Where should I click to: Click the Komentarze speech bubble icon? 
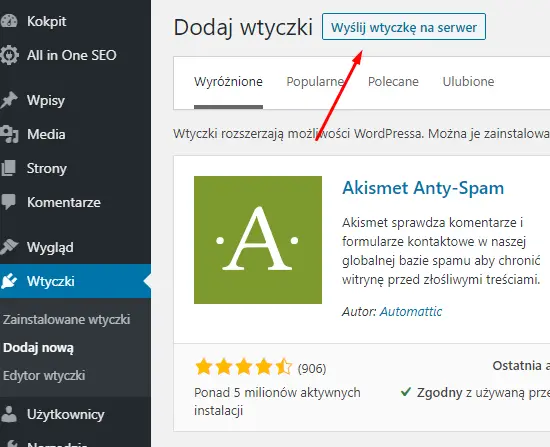pyautogui.click(x=8, y=202)
